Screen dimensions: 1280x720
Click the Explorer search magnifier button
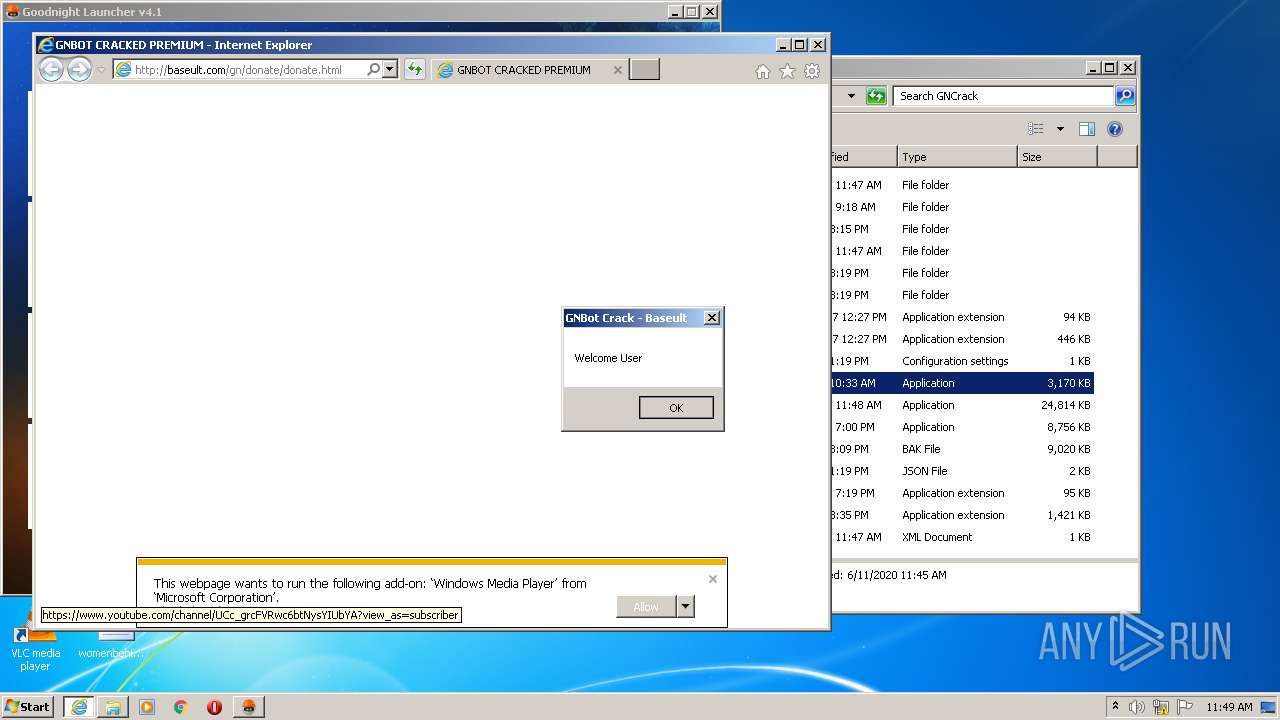pyautogui.click(x=1125, y=96)
